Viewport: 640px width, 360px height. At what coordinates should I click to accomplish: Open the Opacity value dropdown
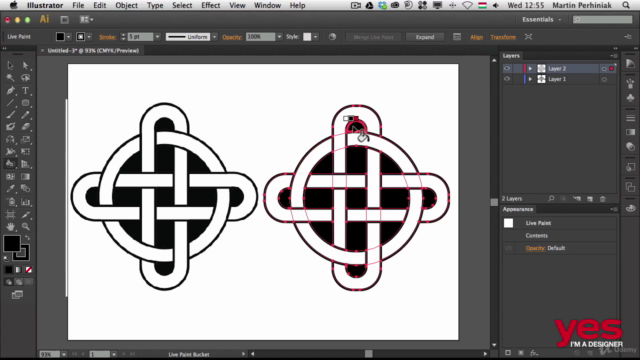tap(279, 37)
